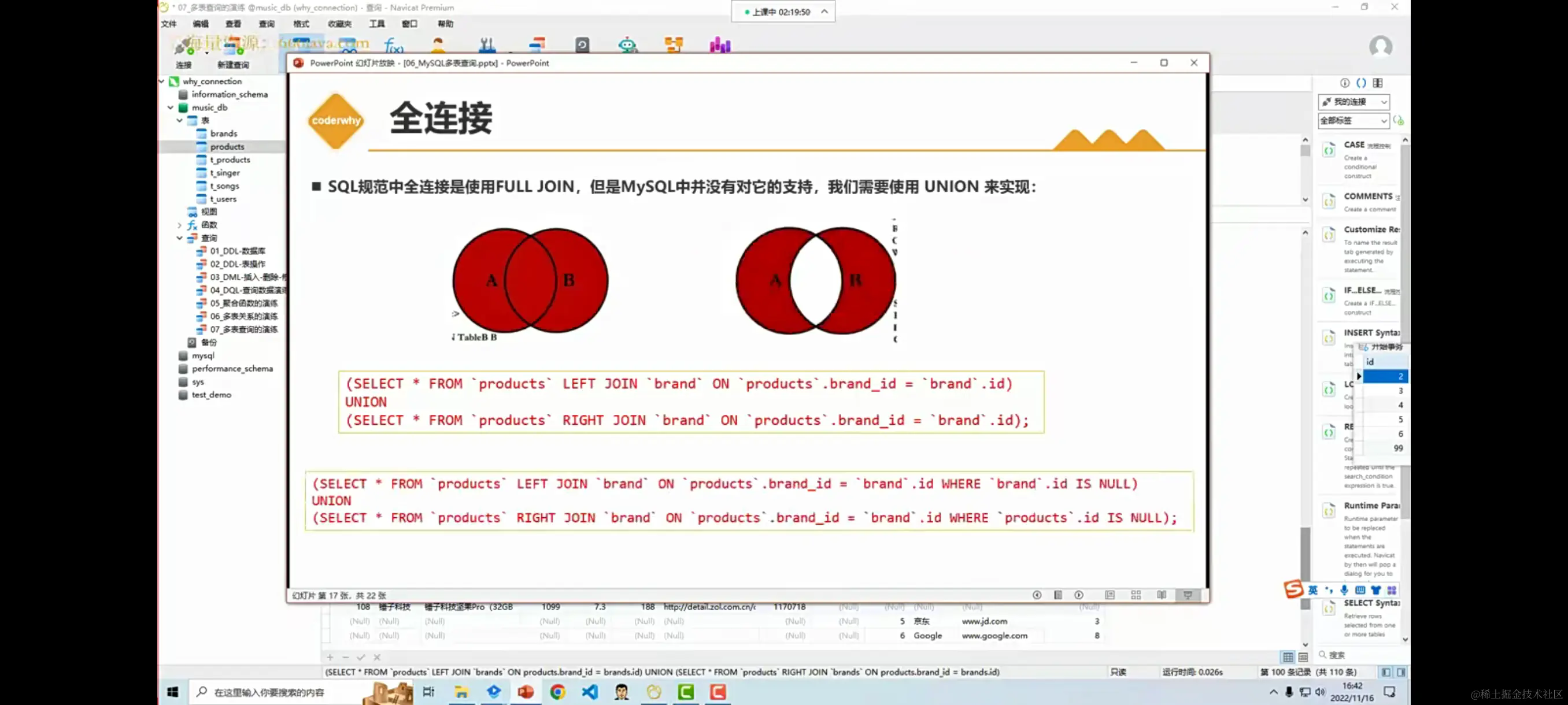Switch result to grid view
This screenshot has height=705, width=1568.
click(1288, 657)
